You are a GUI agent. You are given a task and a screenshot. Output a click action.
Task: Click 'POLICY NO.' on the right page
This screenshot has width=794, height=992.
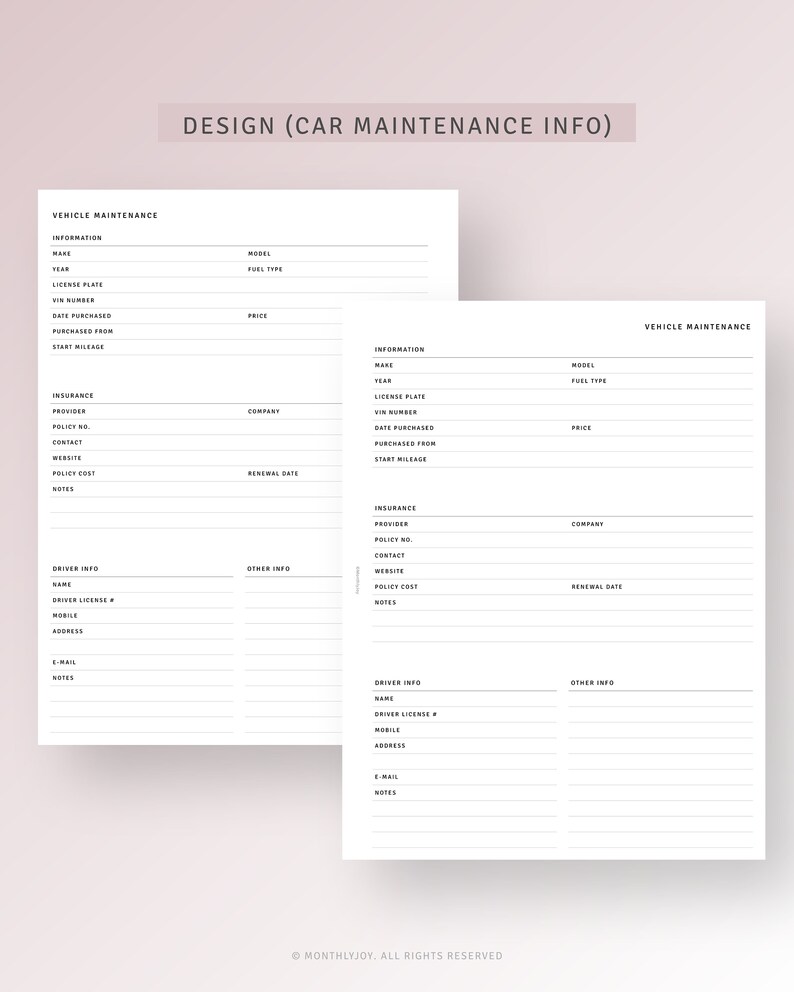point(394,540)
